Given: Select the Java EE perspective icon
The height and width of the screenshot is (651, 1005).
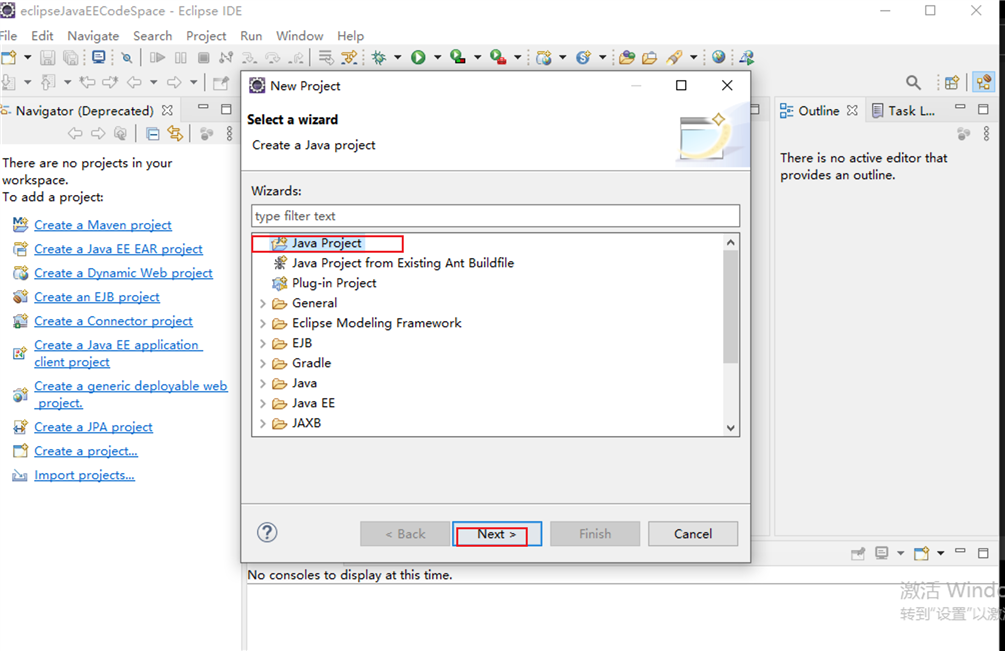Looking at the screenshot, I should (983, 82).
